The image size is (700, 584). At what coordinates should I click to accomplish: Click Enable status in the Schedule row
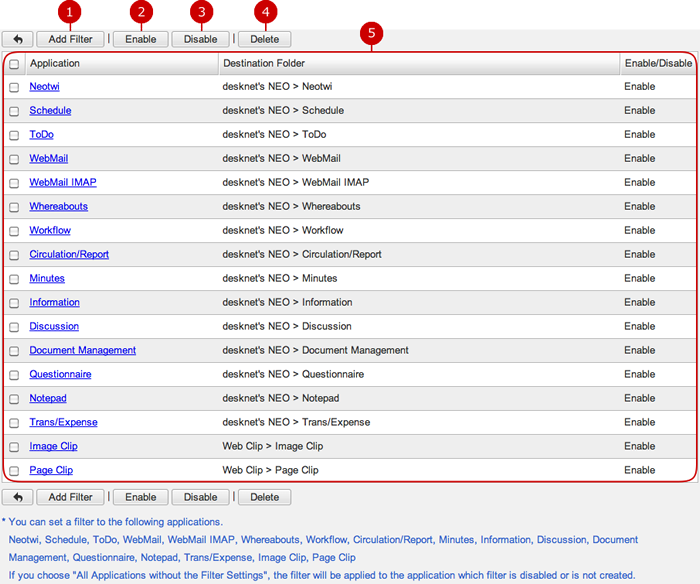pos(639,110)
